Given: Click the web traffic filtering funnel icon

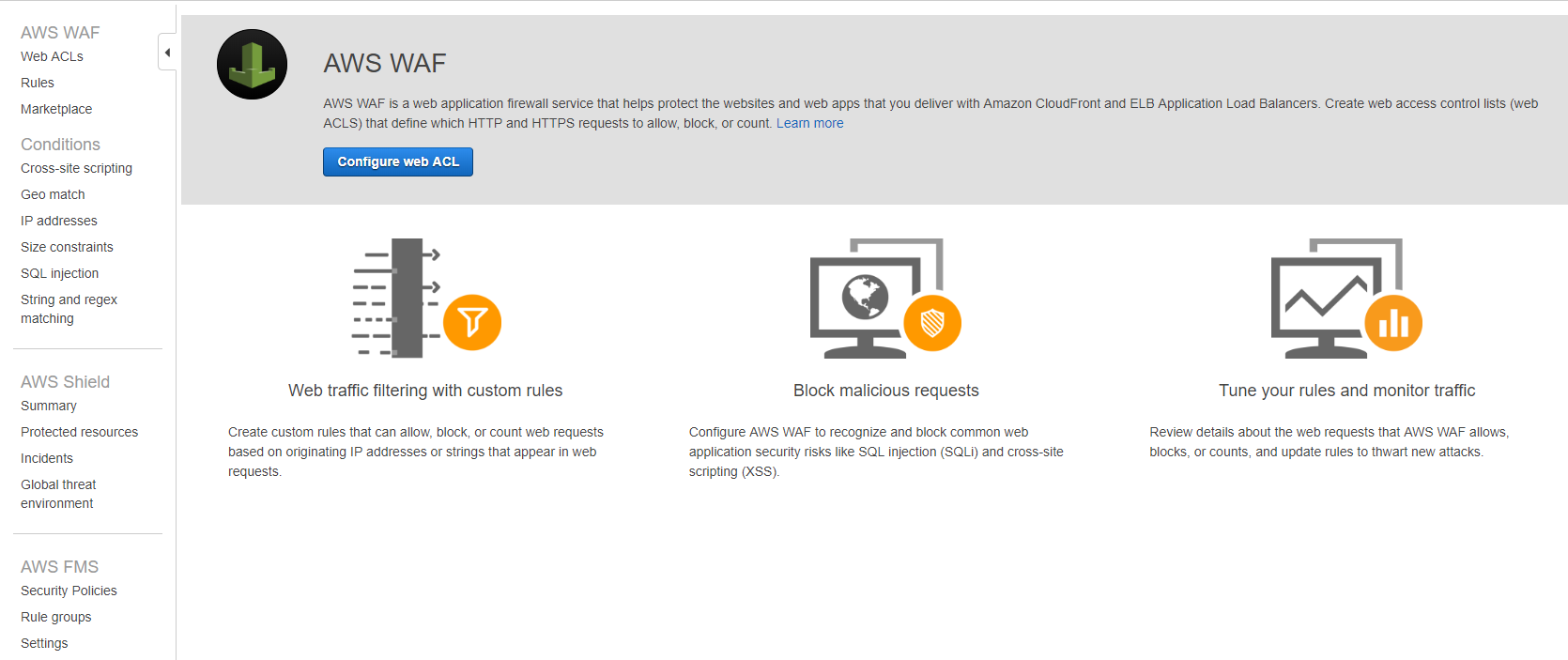Looking at the screenshot, I should tap(471, 322).
